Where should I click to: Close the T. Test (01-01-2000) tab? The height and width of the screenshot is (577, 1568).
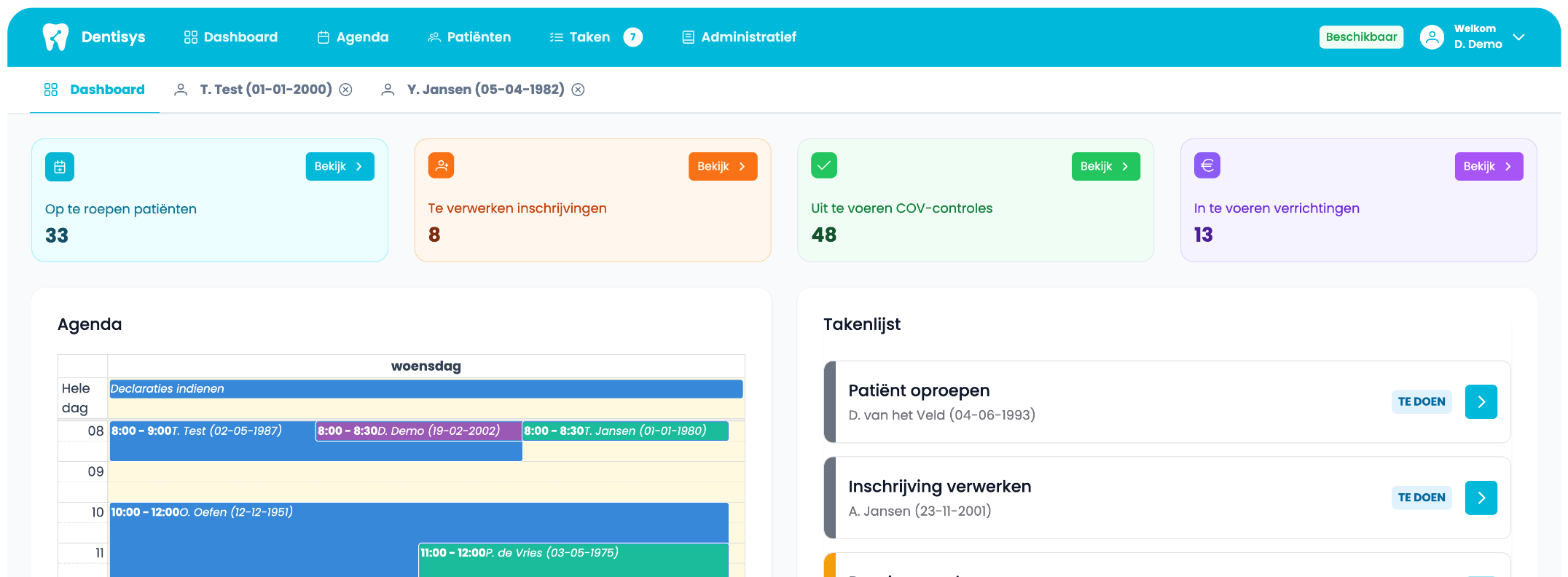click(346, 90)
